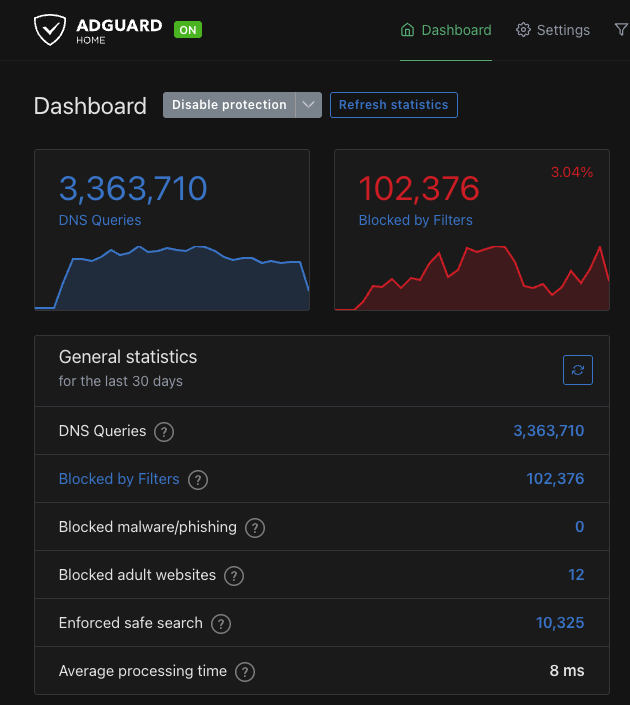Viewport: 630px width, 705px height.
Task: Click help icon beside Blocked adult websites
Action: (x=234, y=576)
